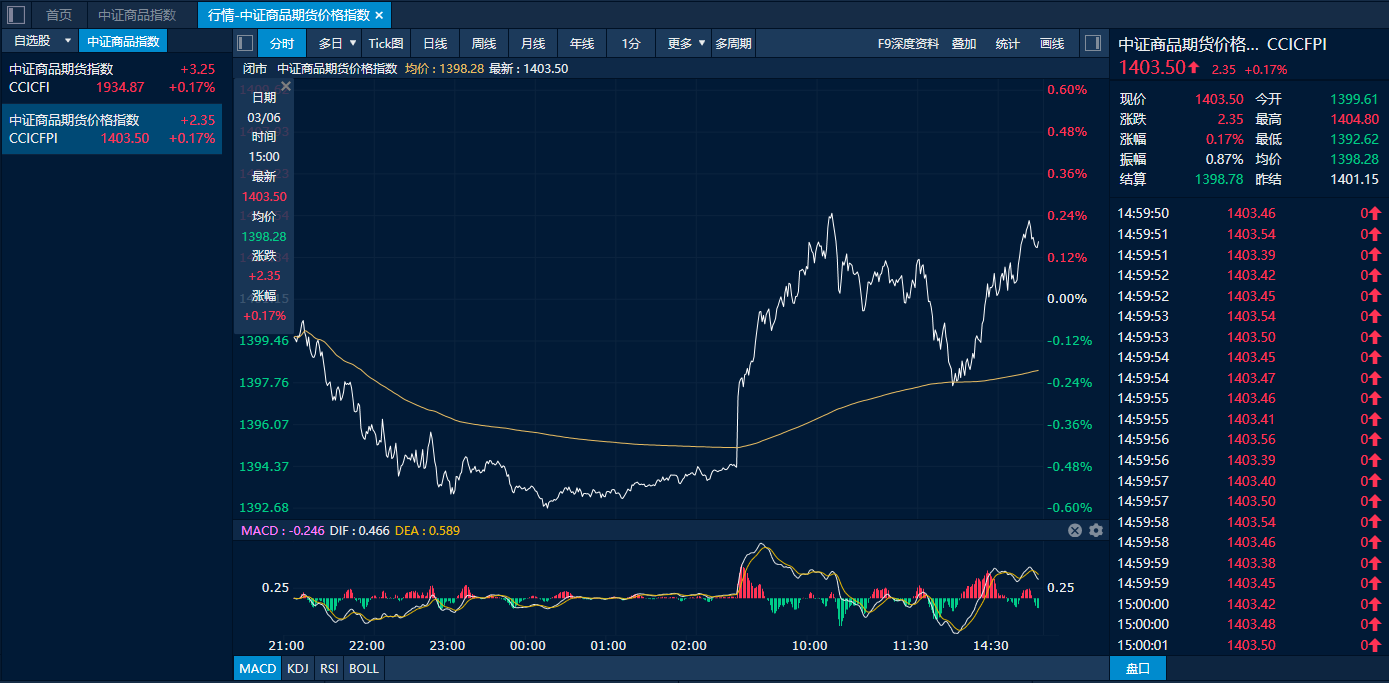Viewport: 1389px width, 683px height.
Task: Open F9深度资料 link
Action: pos(908,43)
